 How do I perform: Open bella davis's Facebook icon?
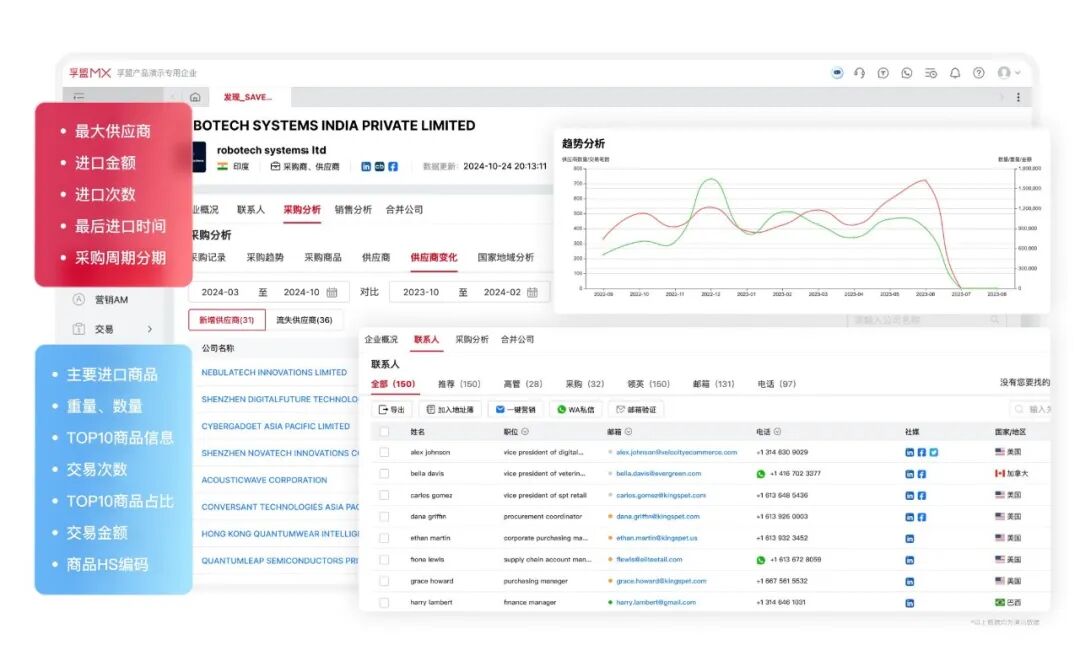(922, 474)
